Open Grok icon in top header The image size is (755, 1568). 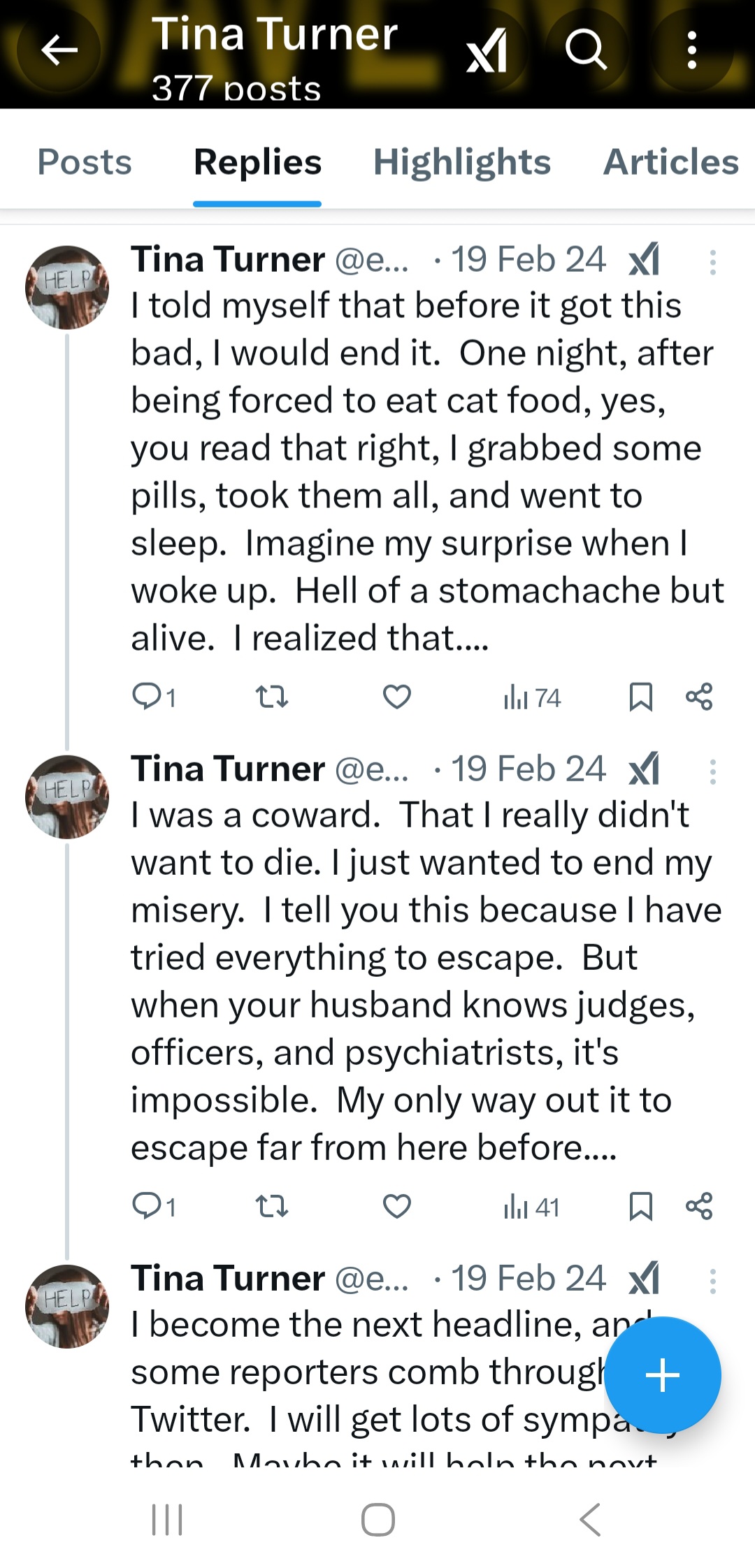coord(487,50)
